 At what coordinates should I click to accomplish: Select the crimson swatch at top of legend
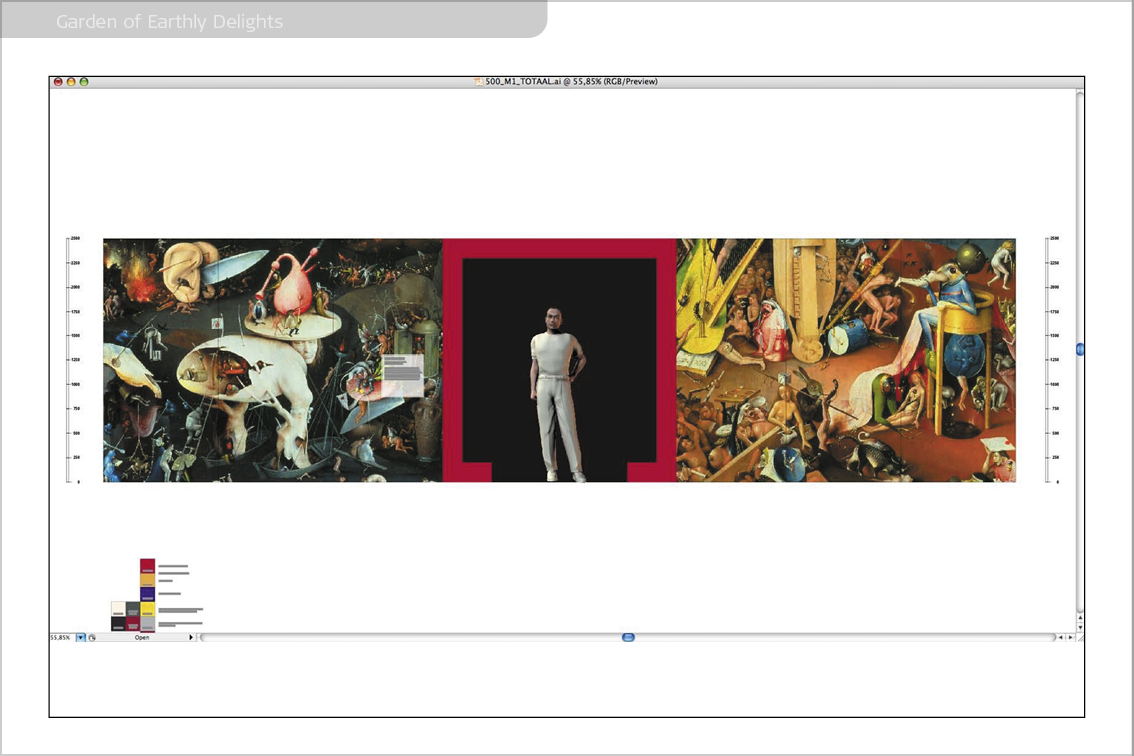click(x=148, y=566)
